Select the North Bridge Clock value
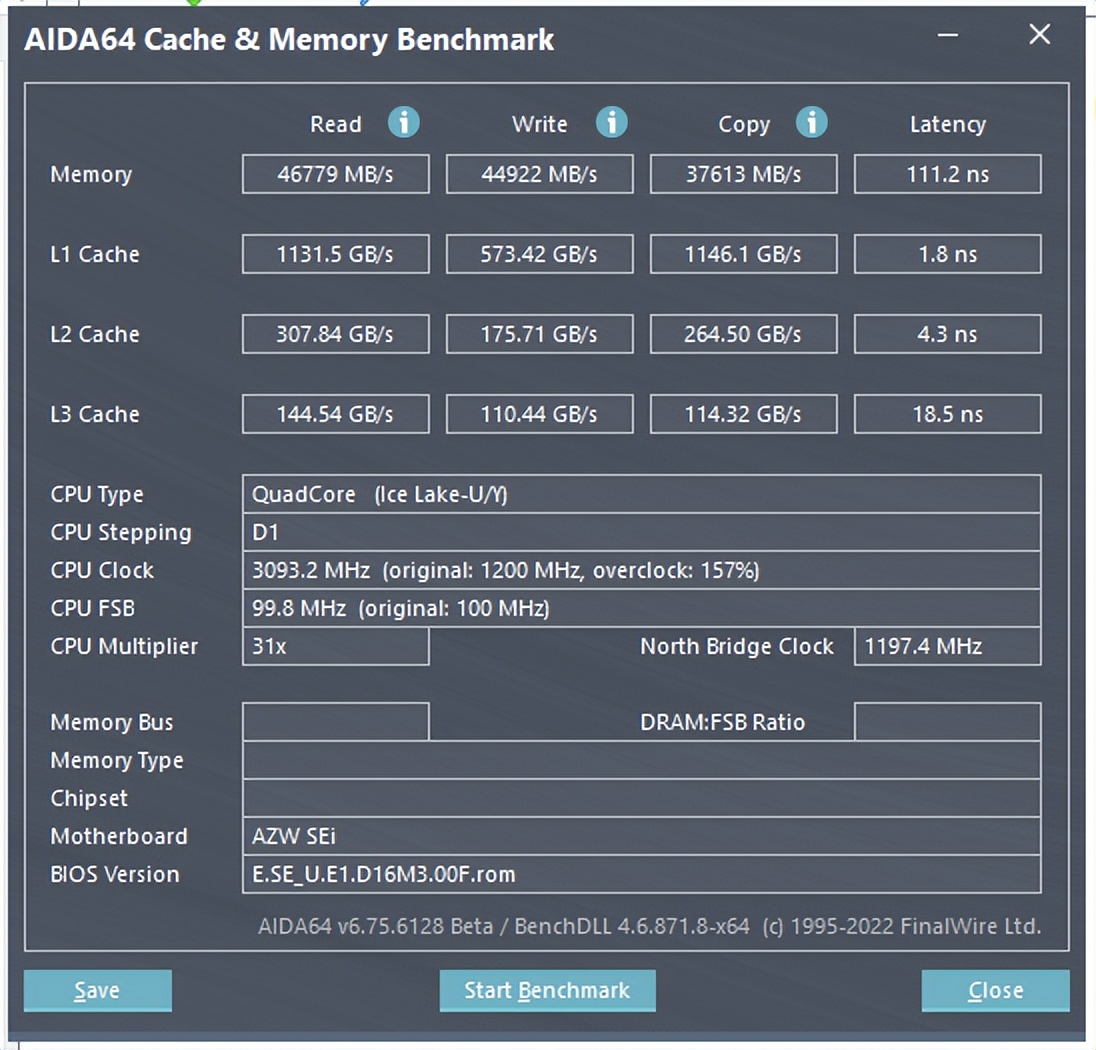The image size is (1096, 1050). coord(947,646)
